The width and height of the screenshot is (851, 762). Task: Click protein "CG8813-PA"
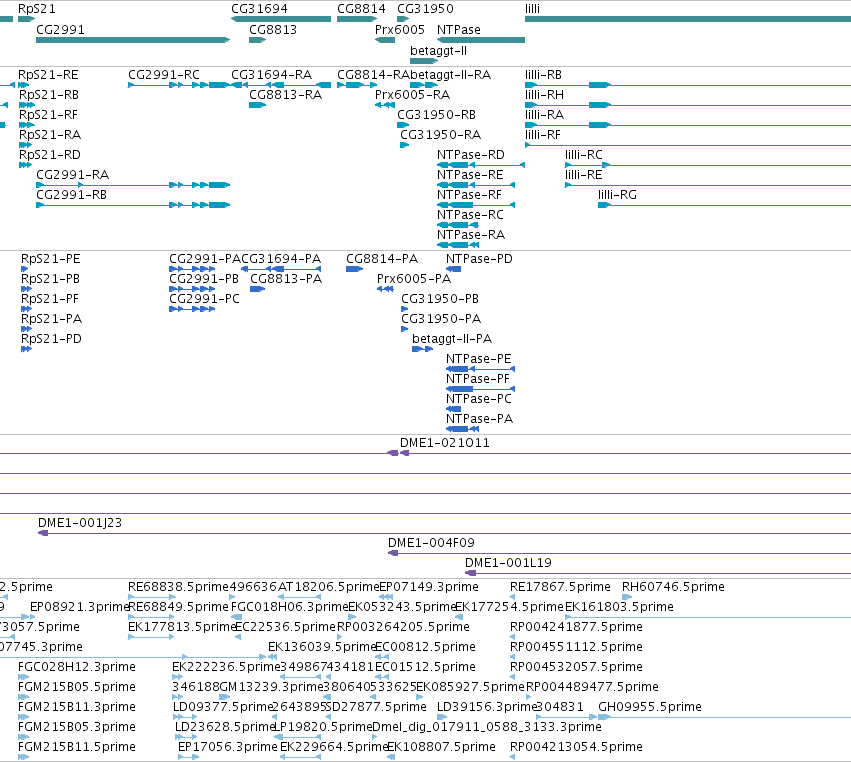(286, 279)
